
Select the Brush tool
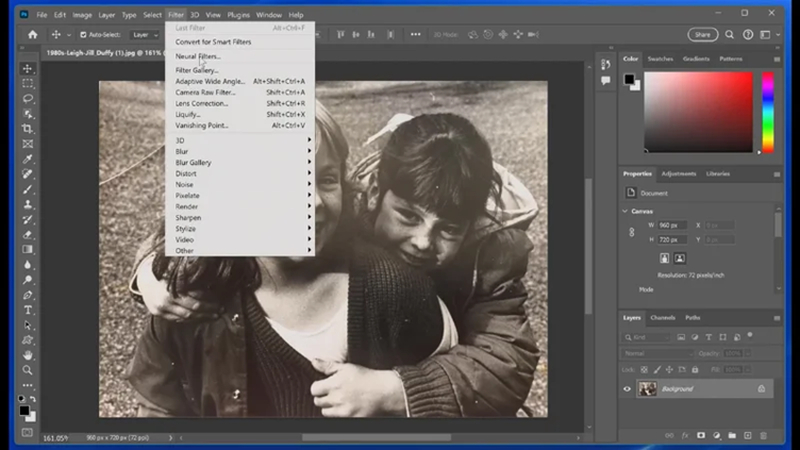[x=28, y=189]
